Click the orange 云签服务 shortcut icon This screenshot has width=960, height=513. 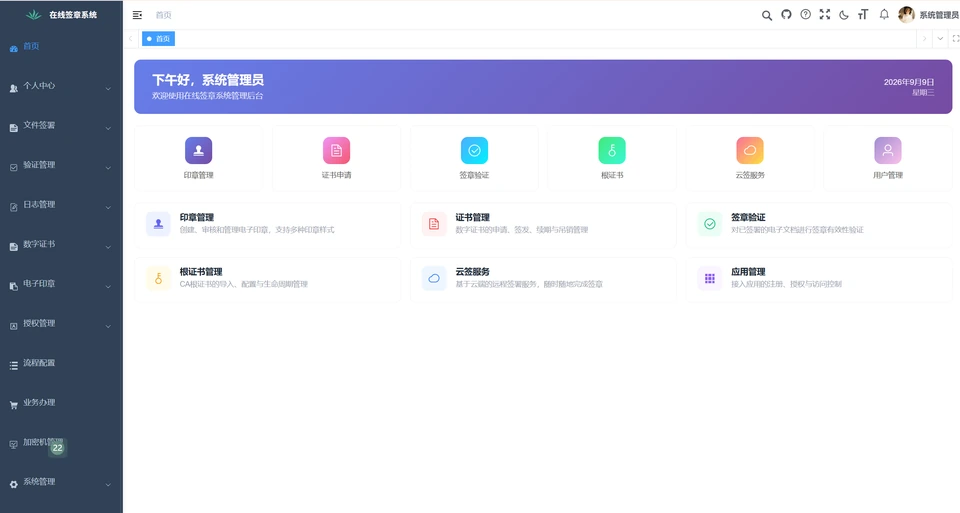749,151
